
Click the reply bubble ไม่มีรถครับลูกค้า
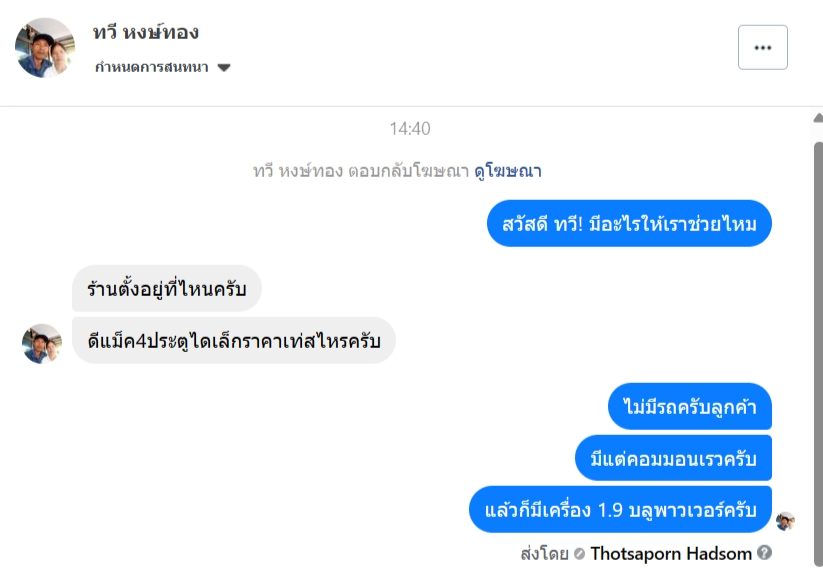690,406
